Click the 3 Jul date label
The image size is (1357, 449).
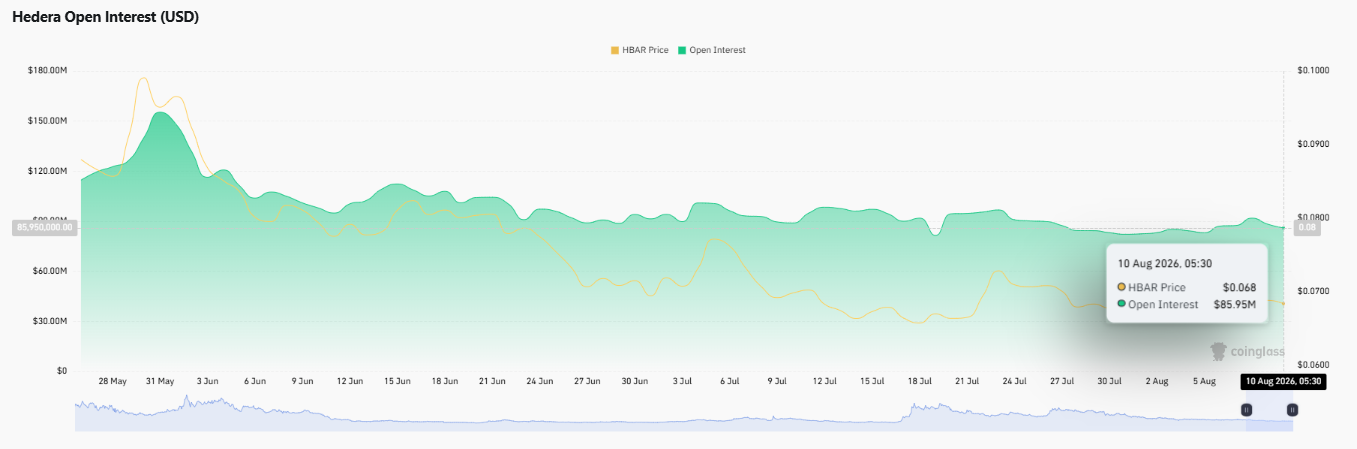(683, 381)
